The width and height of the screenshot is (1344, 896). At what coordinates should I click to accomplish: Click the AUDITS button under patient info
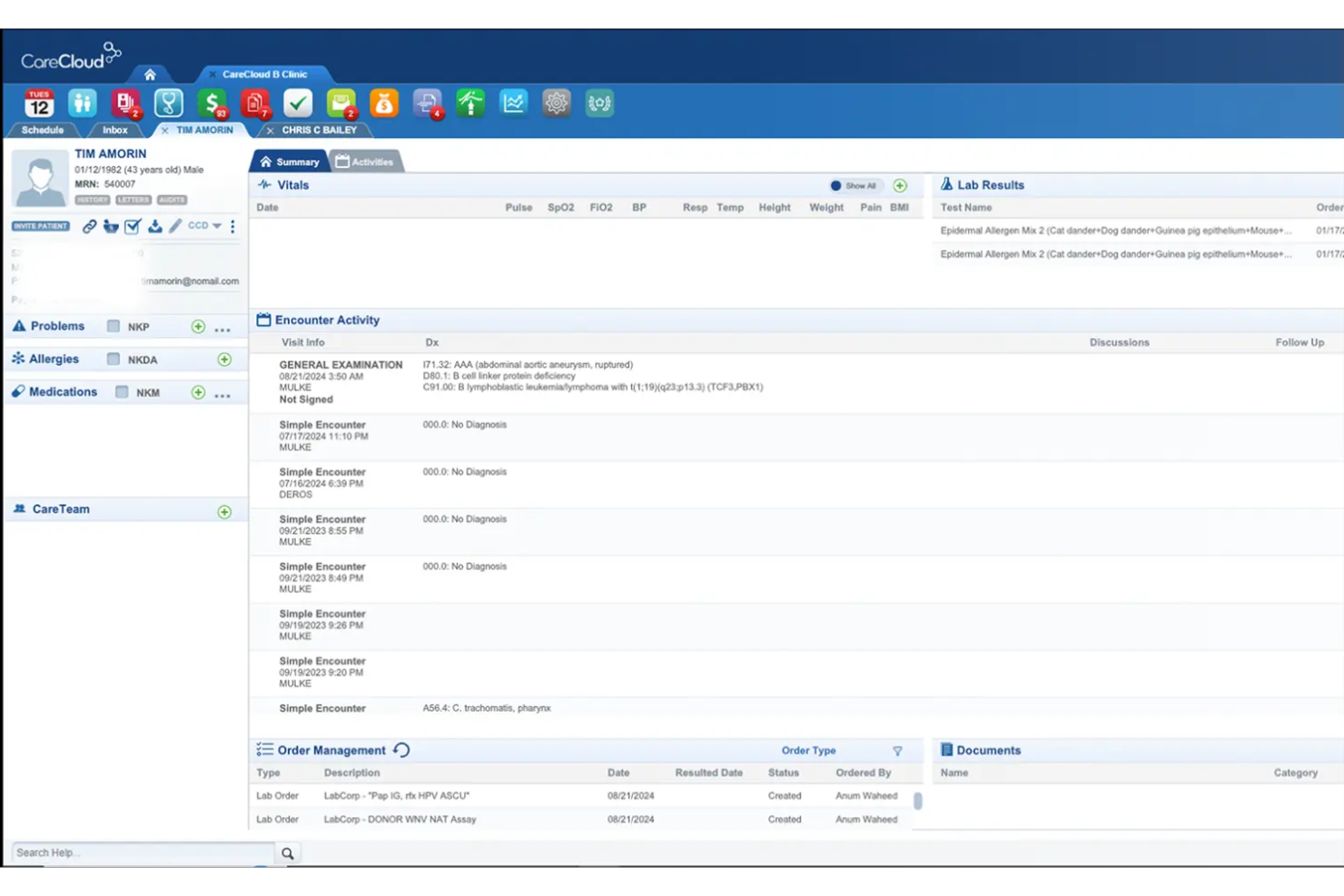click(172, 200)
